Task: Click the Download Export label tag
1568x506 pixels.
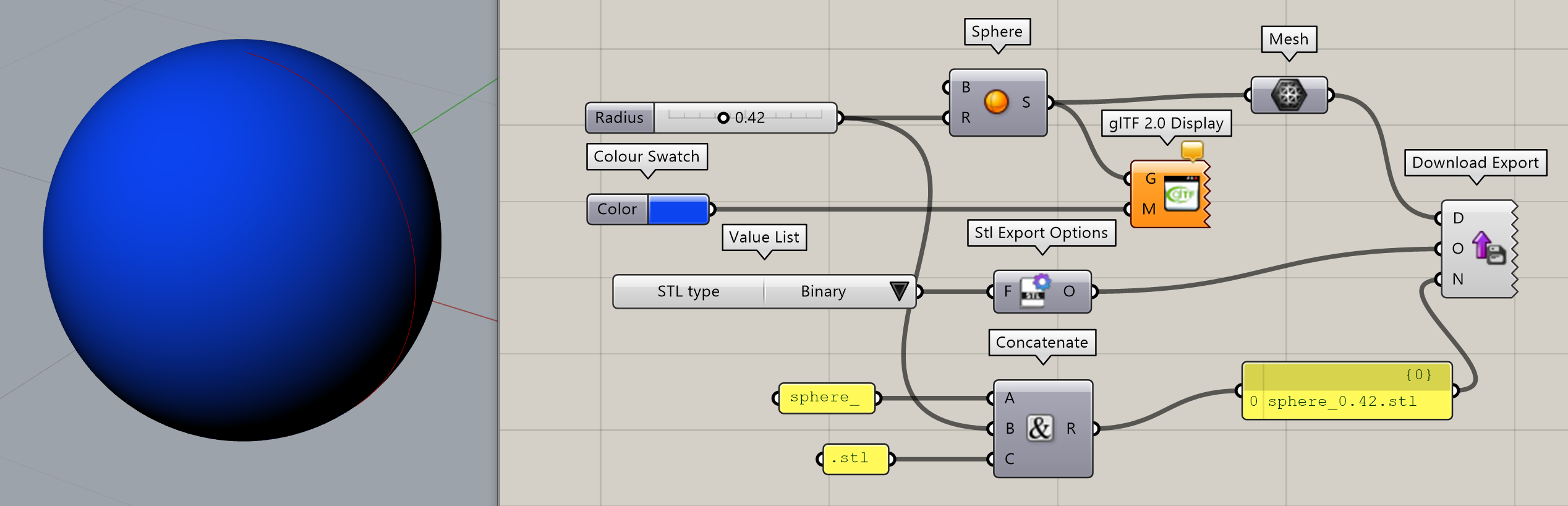Action: coord(1475,163)
